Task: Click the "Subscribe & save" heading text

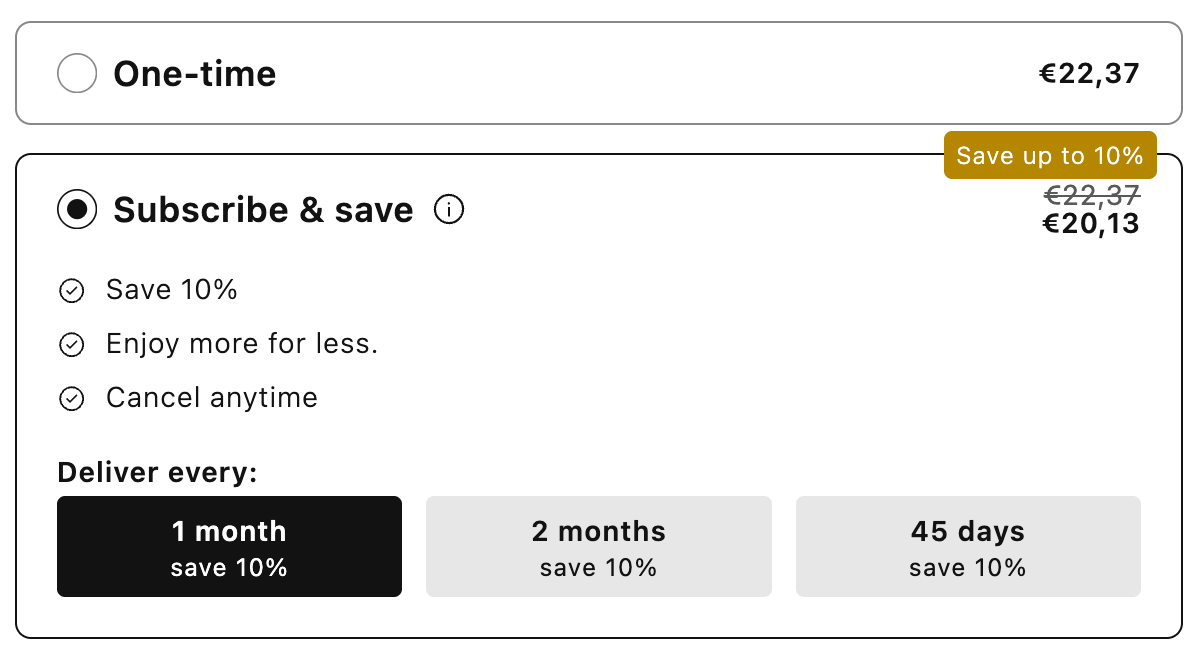Action: point(263,210)
